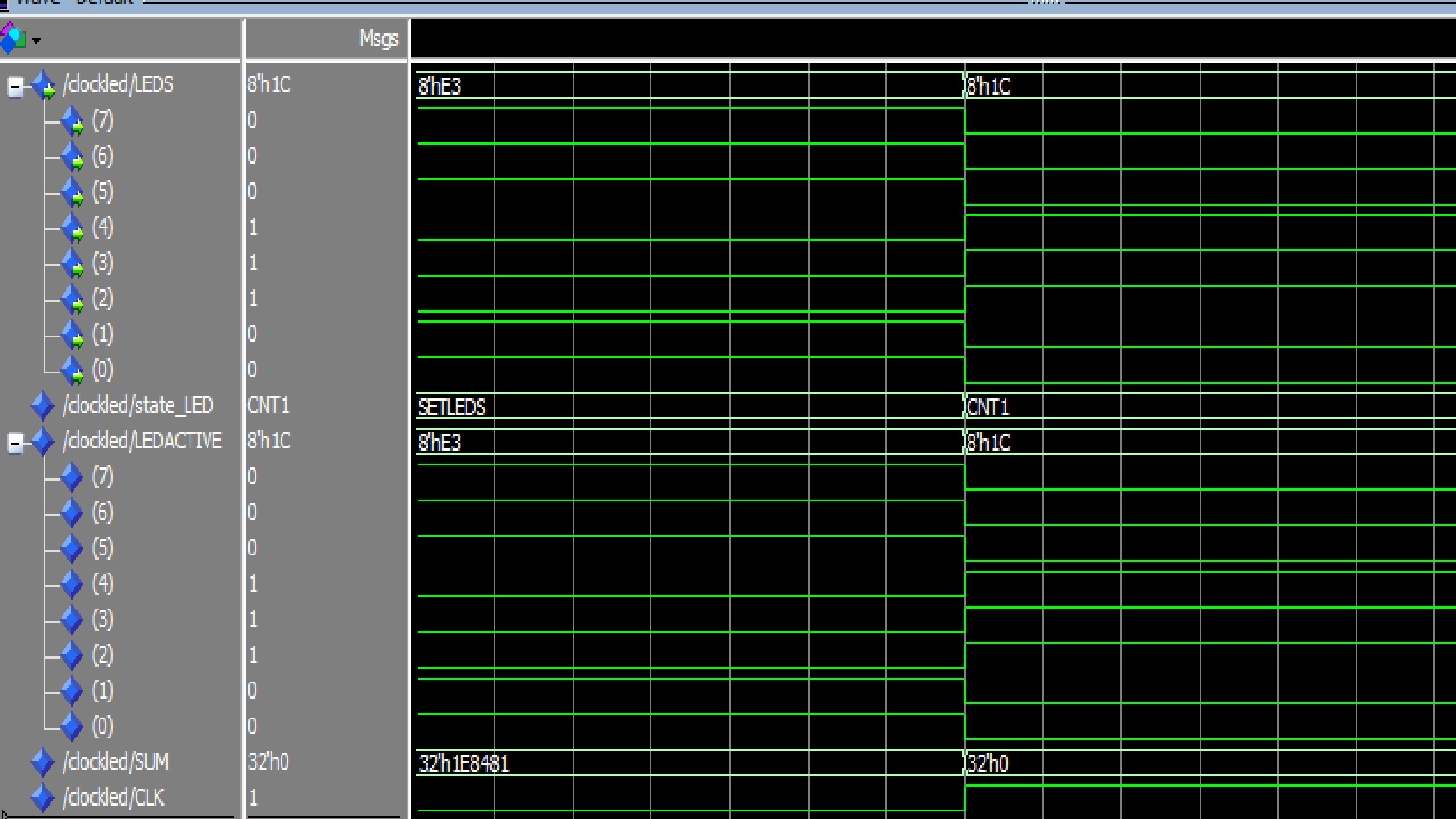This screenshot has height=819, width=1456.
Task: Click the /clockled/LEDACTIVE signal name
Action: coord(142,442)
